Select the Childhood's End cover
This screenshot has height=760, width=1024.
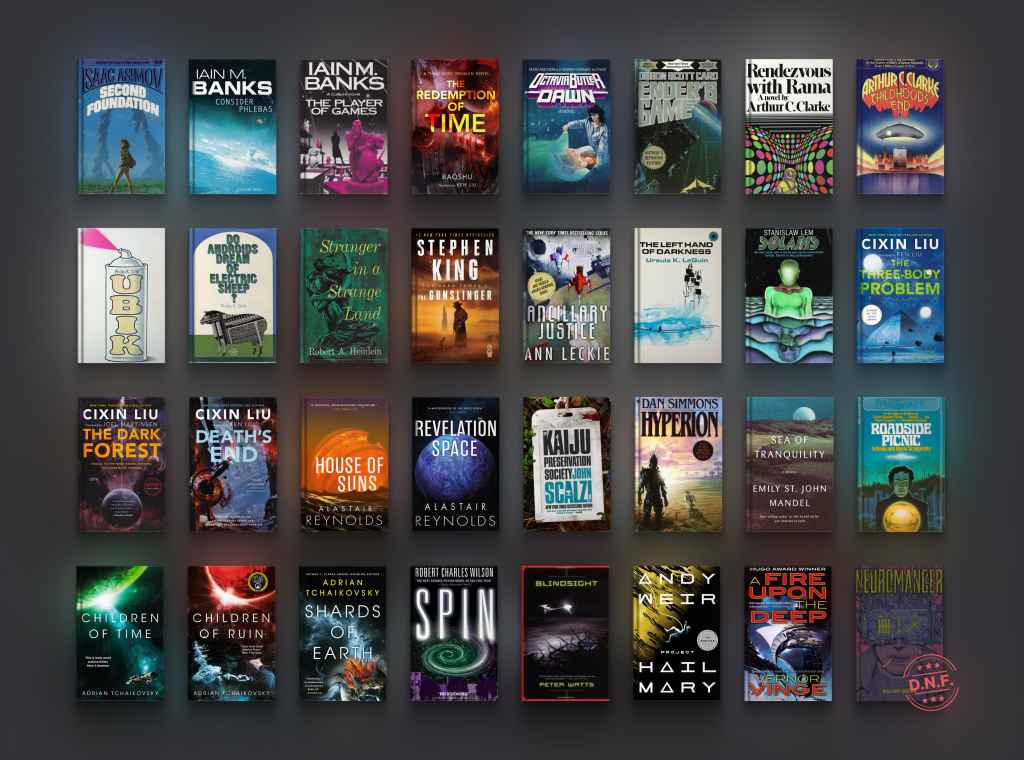point(899,122)
